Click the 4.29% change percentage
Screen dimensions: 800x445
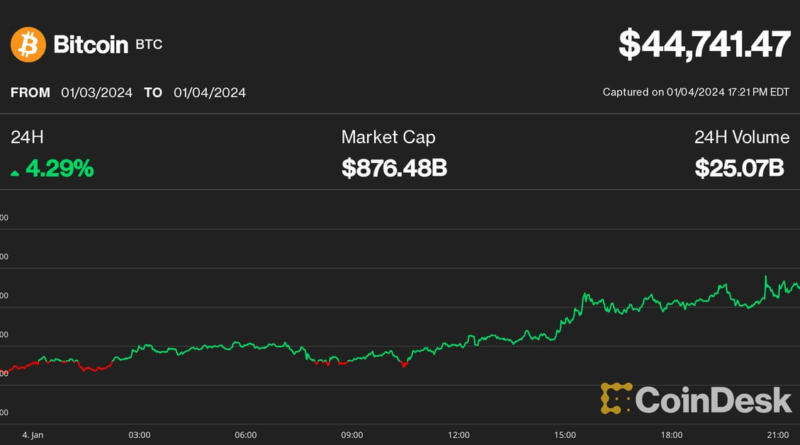[60, 168]
